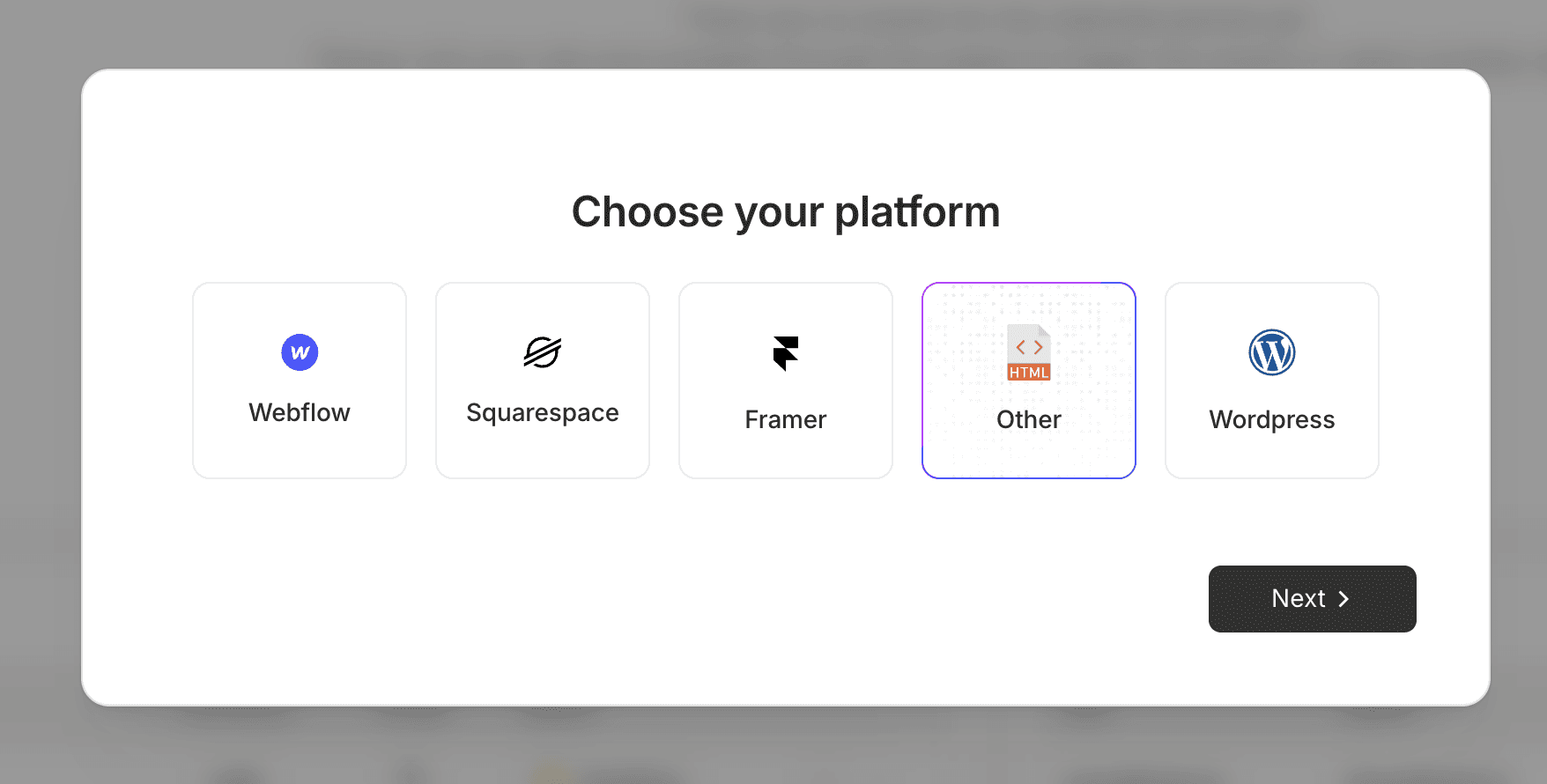Select the Wordpress platform card
The height and width of the screenshot is (784, 1547).
pos(1271,381)
